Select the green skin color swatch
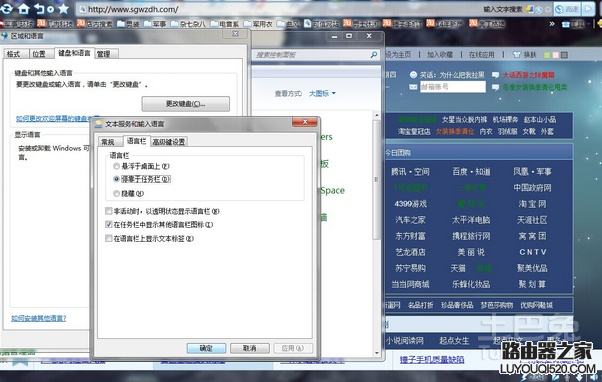The height and width of the screenshot is (382, 602). tap(547, 55)
